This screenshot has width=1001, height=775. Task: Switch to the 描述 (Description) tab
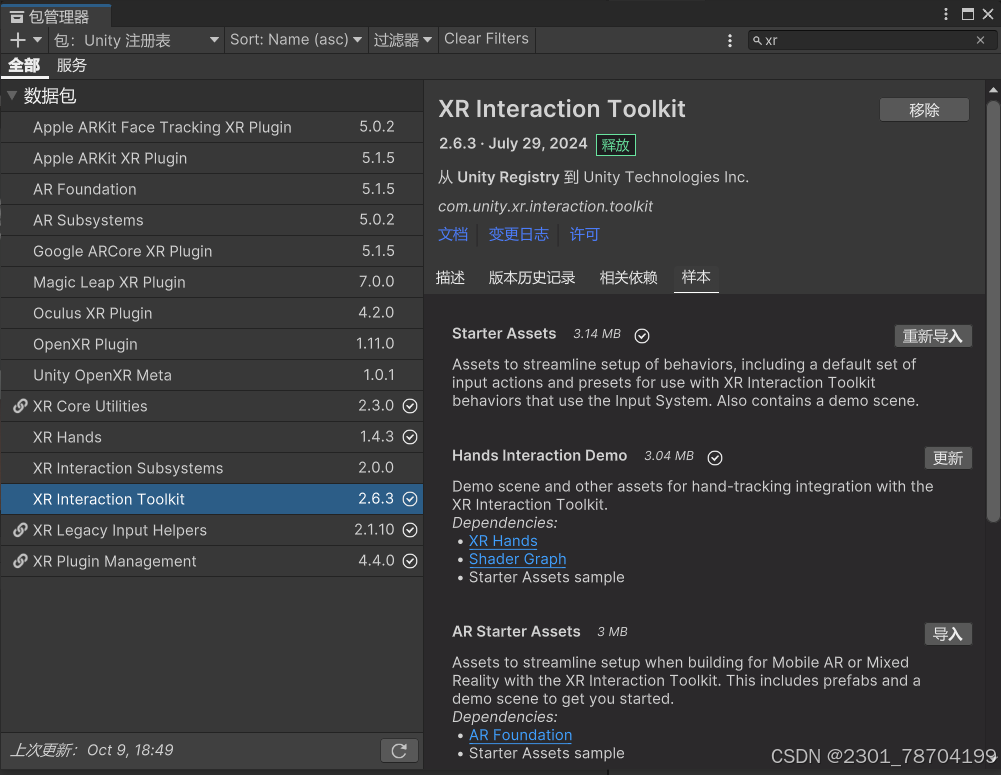tap(450, 278)
